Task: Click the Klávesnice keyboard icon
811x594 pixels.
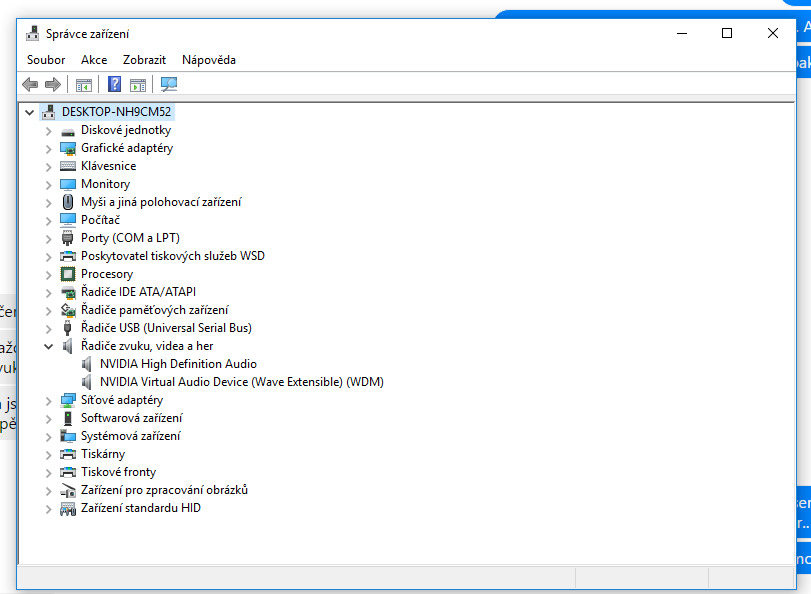Action: [x=68, y=166]
